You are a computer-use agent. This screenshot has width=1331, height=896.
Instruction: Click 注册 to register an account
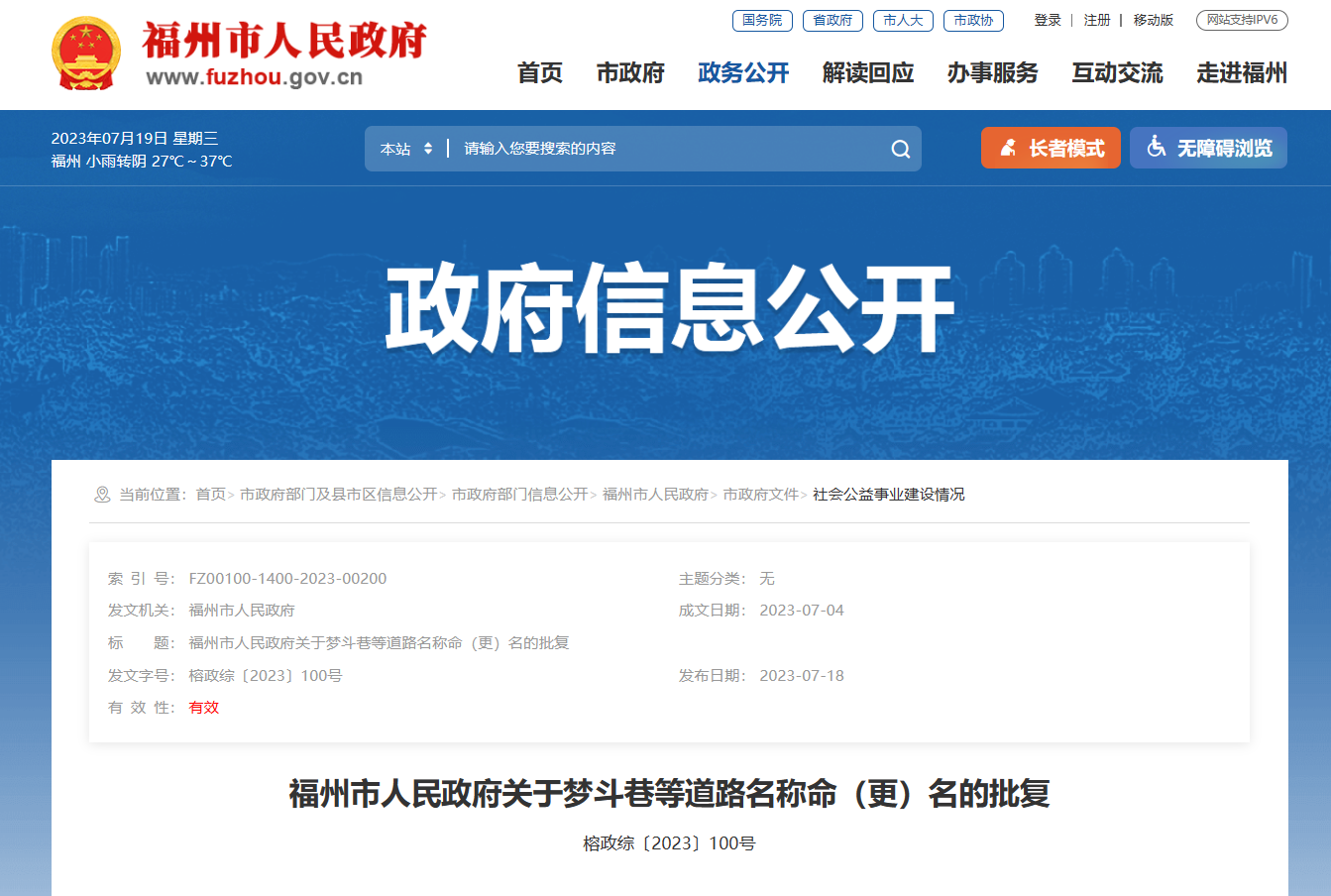tap(1096, 20)
